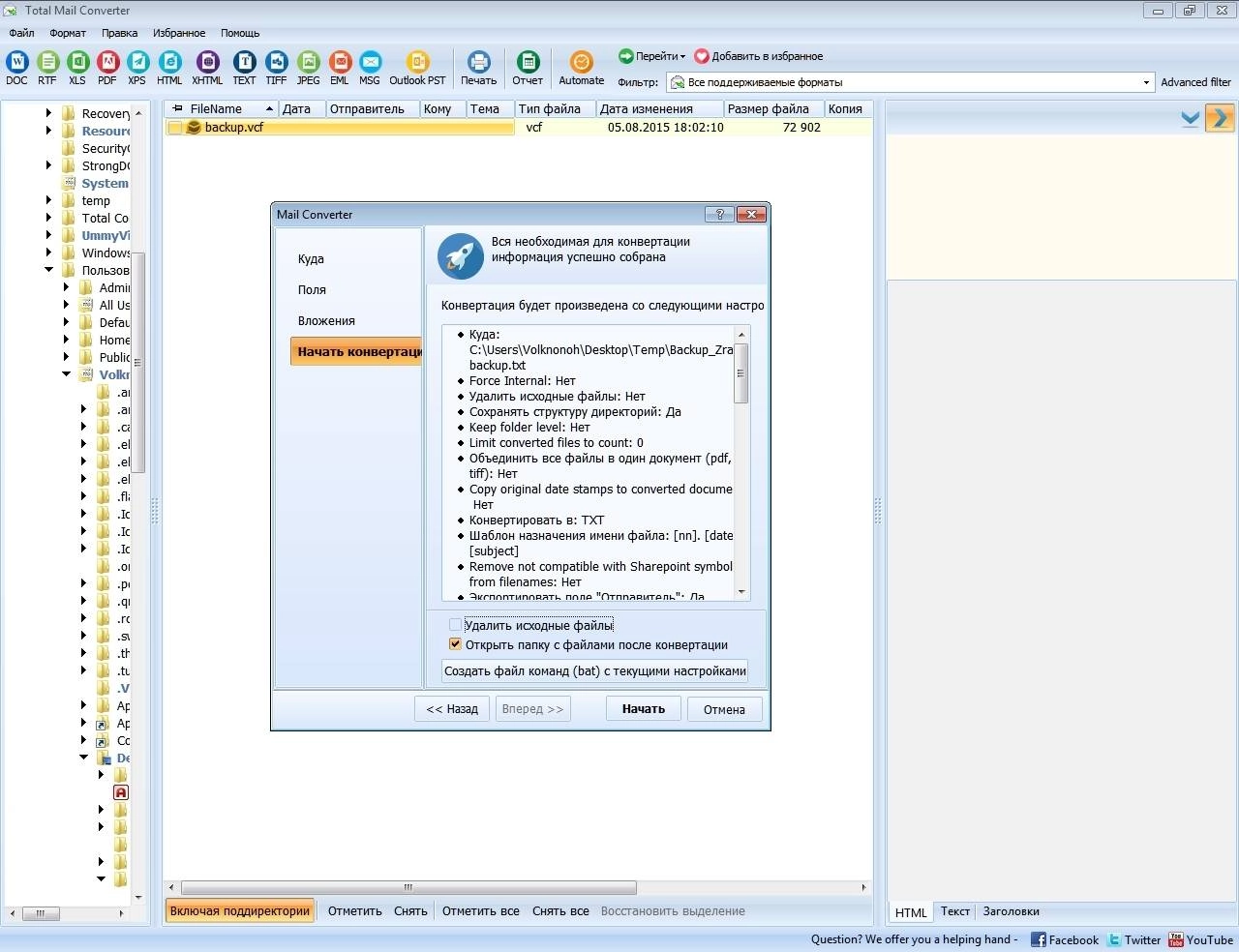Open the Избранное menu
This screenshot has height=952, width=1239.
(179, 33)
